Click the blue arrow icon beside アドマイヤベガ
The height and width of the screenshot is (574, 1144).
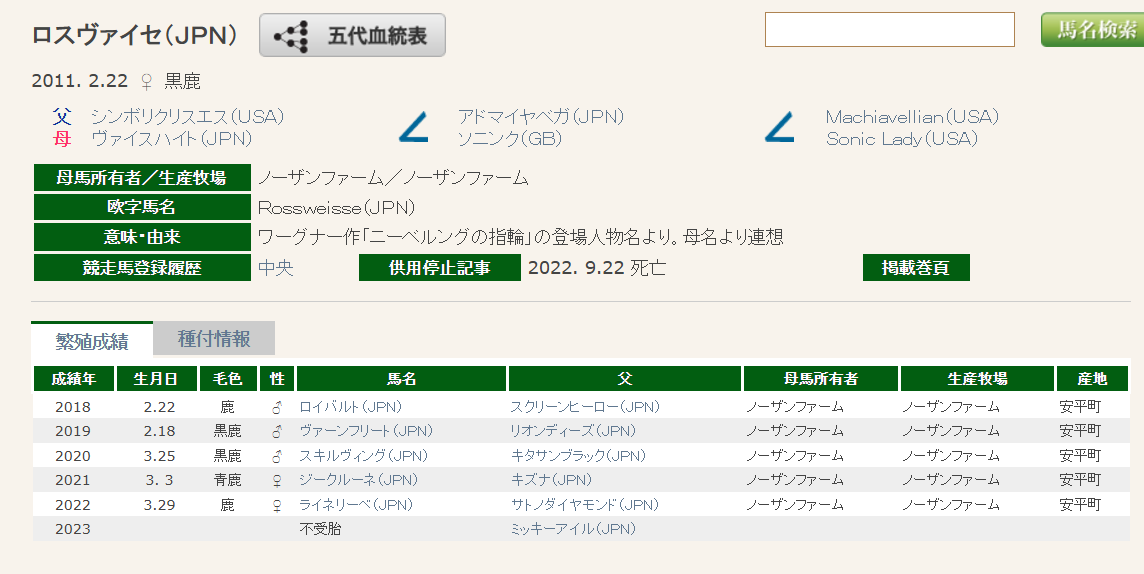tap(413, 128)
